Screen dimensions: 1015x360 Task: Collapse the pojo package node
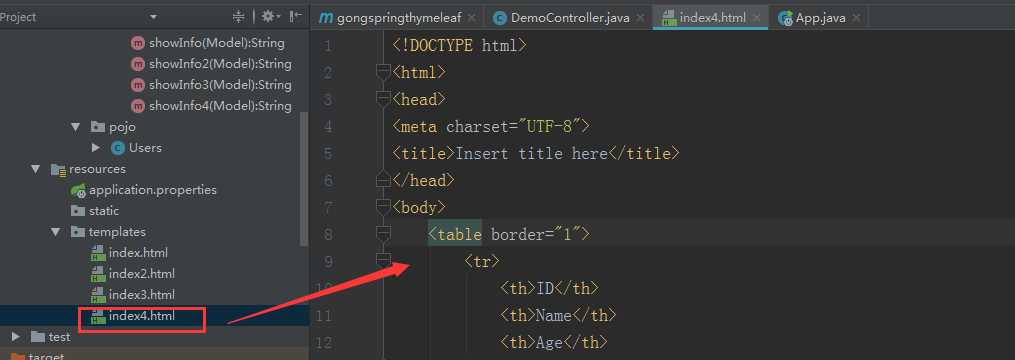[x=75, y=127]
